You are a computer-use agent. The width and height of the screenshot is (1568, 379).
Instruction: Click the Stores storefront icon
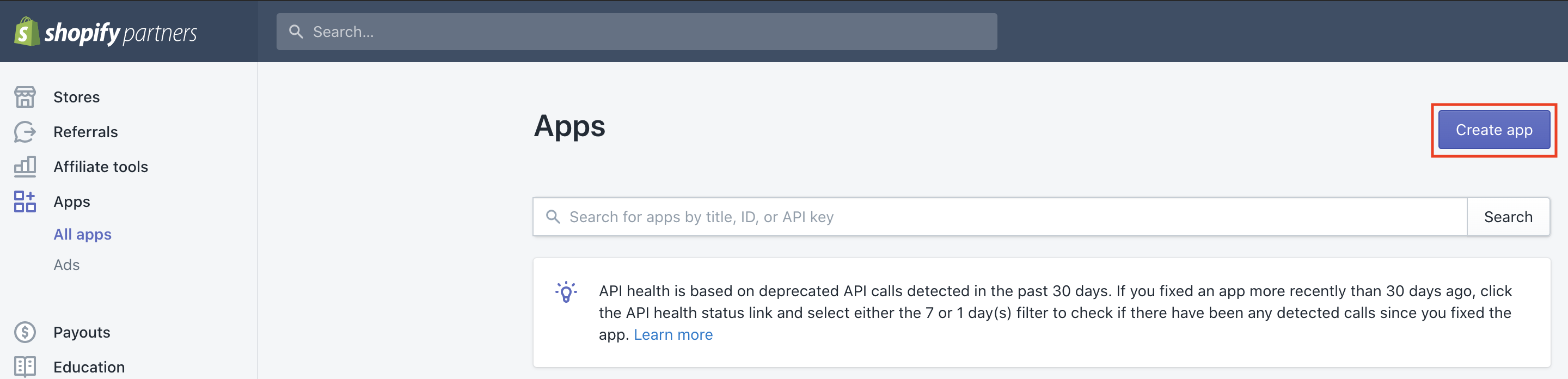pos(25,97)
